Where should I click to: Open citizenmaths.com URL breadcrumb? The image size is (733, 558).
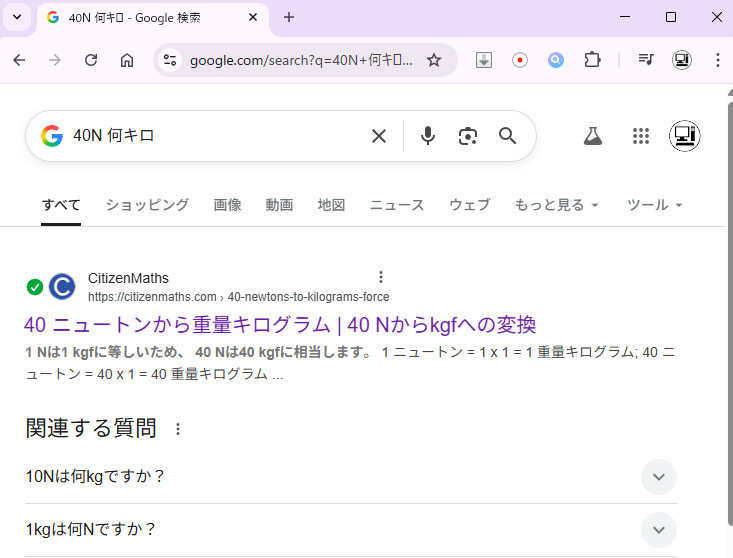(238, 297)
